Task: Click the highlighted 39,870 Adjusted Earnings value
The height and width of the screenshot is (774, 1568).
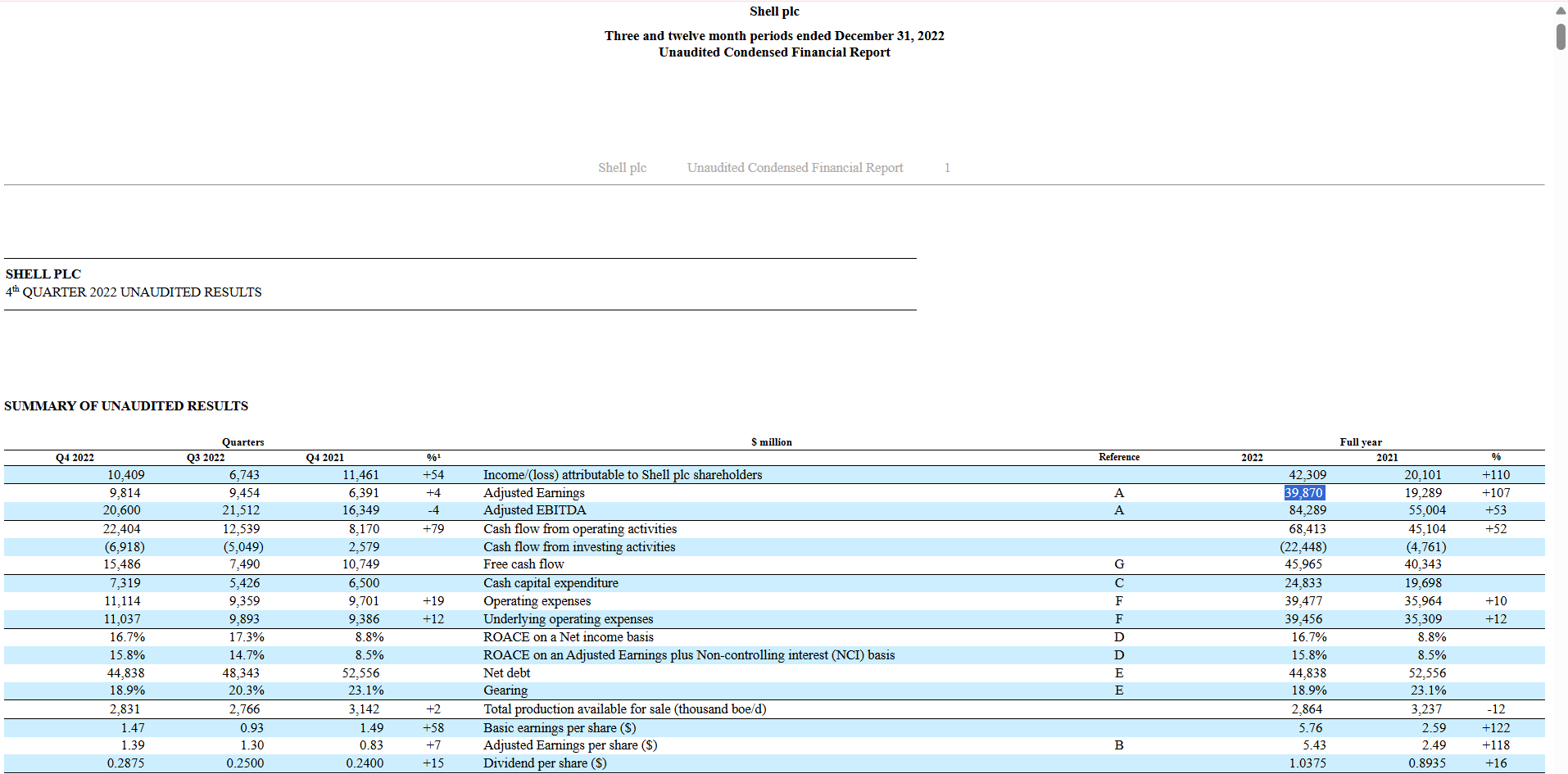Action: pos(1303,493)
